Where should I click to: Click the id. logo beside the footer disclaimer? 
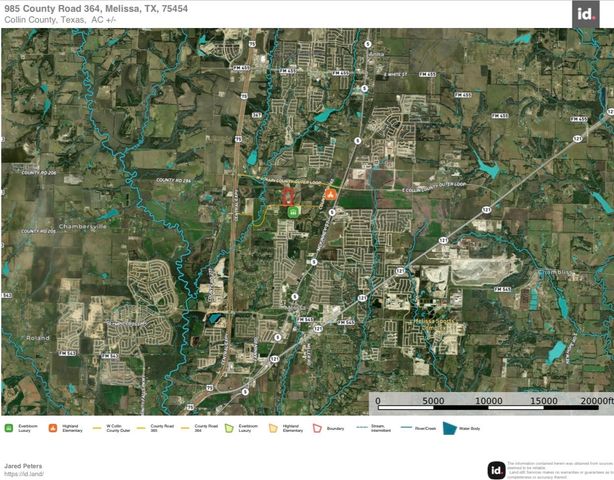point(496,470)
